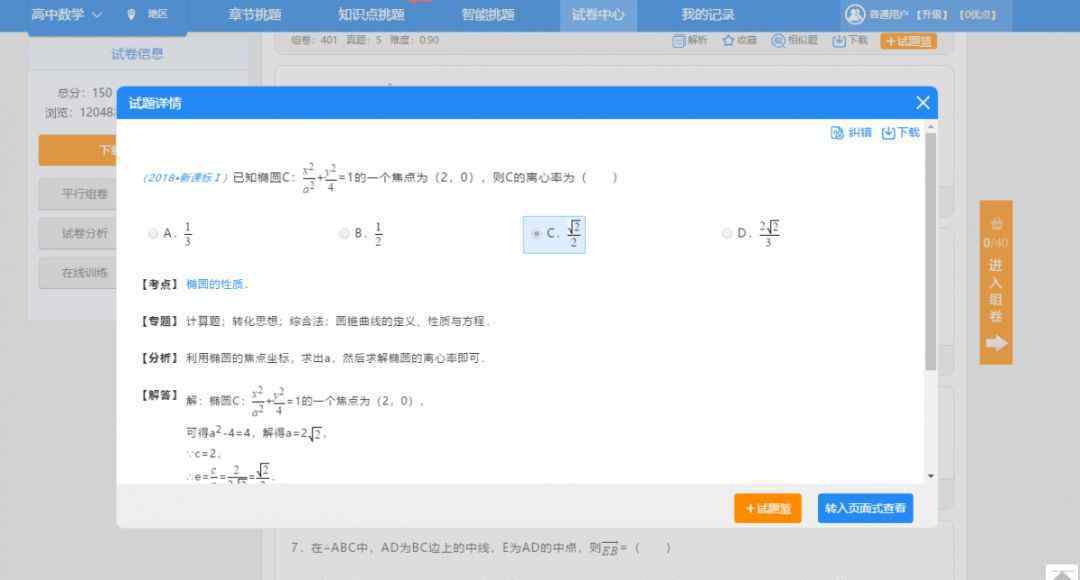Click the 相似题 search icon
Image resolution: width=1080 pixels, height=580 pixels.
[x=778, y=41]
